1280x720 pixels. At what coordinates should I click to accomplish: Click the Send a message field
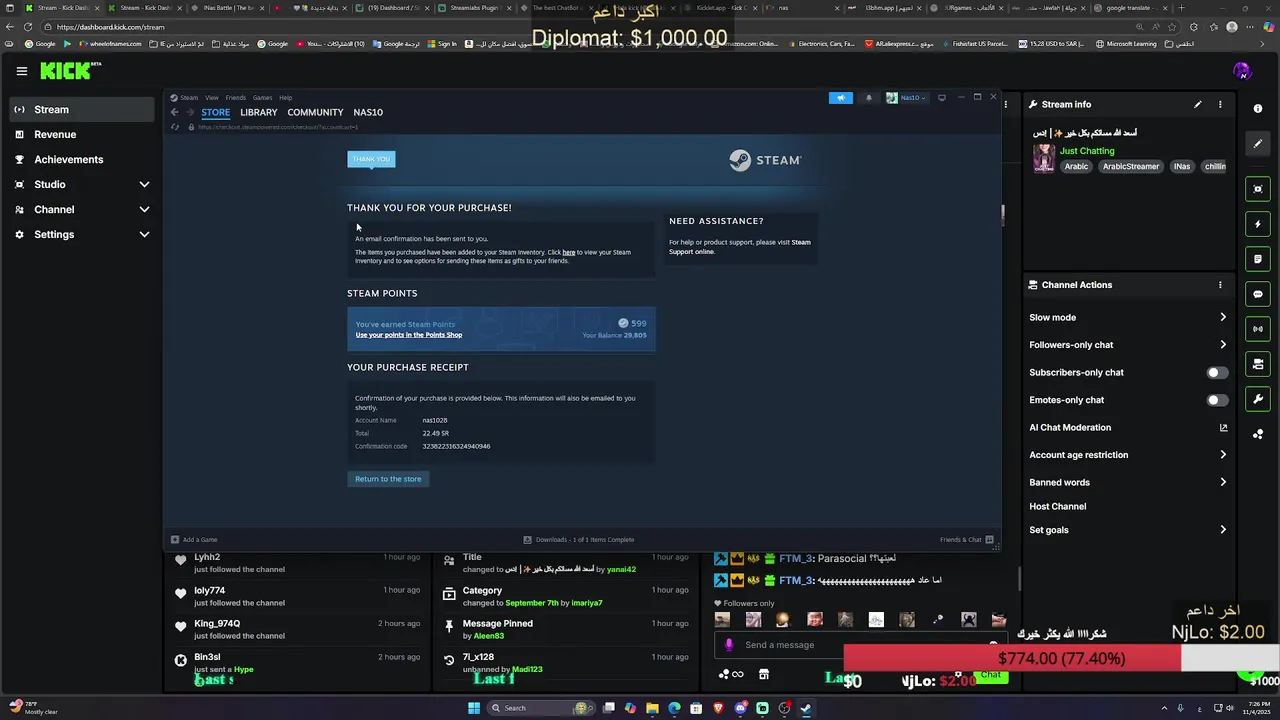pos(860,645)
